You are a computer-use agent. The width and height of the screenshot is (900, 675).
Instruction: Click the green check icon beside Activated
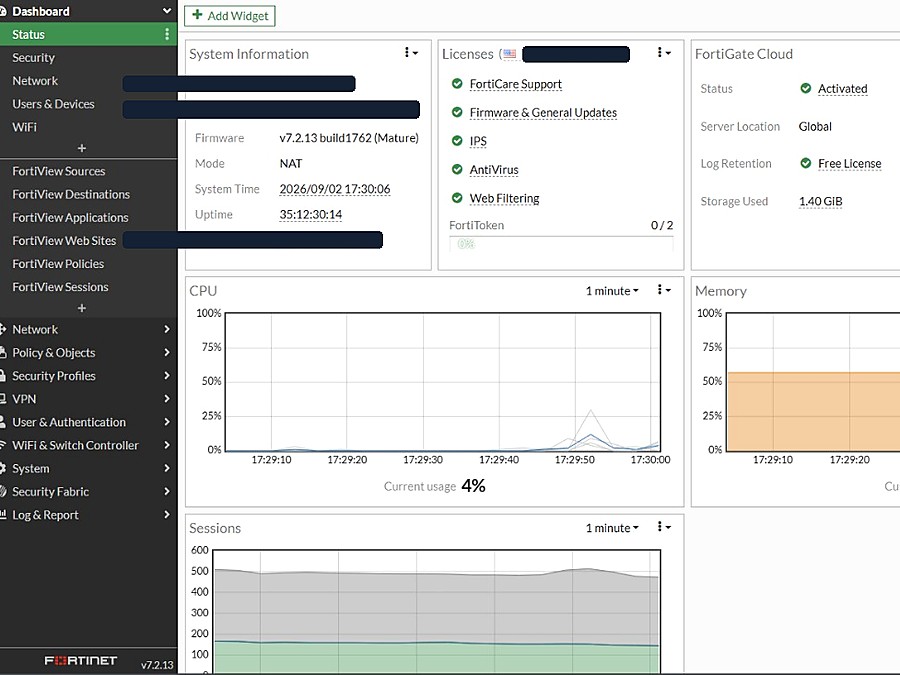tap(806, 88)
